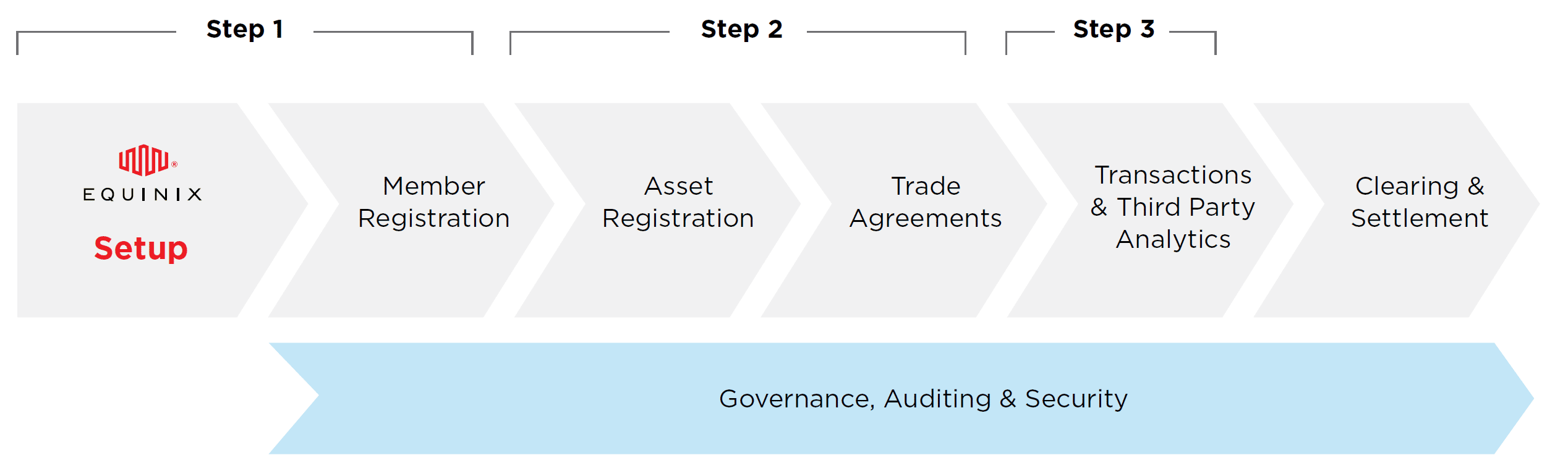Click the Step 3 heading
This screenshot has height=476, width=1568.
coord(1114,29)
